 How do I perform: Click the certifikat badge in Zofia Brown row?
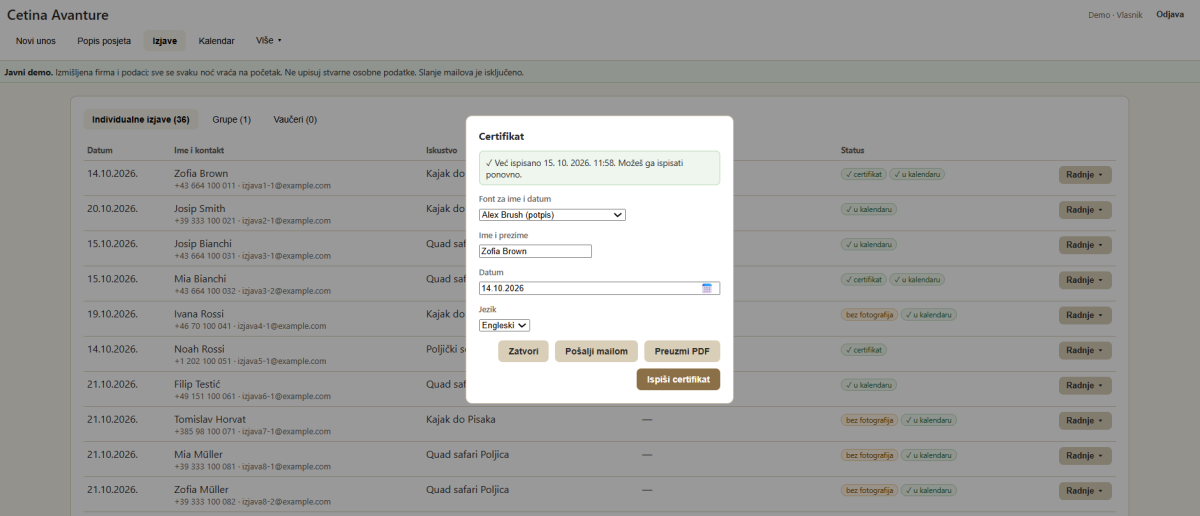[863, 174]
